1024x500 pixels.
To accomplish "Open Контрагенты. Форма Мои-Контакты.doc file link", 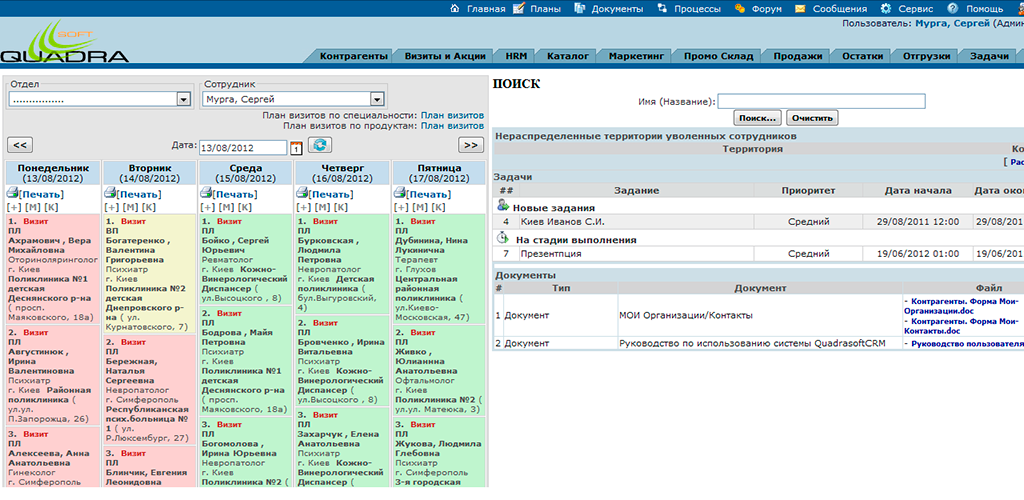I will tap(960, 326).
